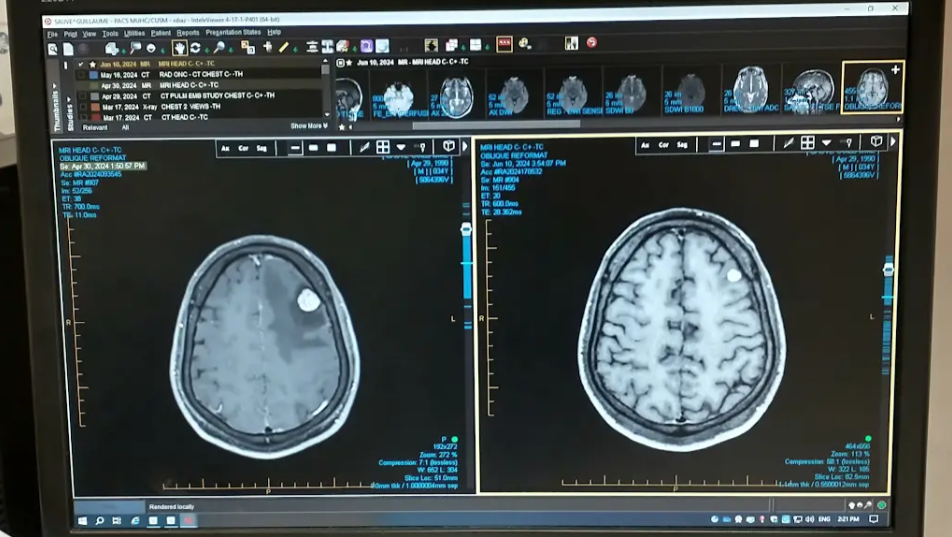The width and height of the screenshot is (952, 537).
Task: Open the Presentation States menu
Action: pos(232,32)
